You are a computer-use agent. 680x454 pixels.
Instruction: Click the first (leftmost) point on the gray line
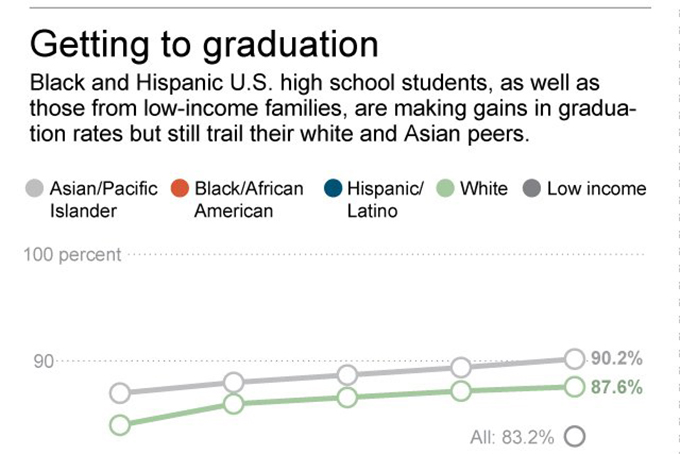point(120,393)
